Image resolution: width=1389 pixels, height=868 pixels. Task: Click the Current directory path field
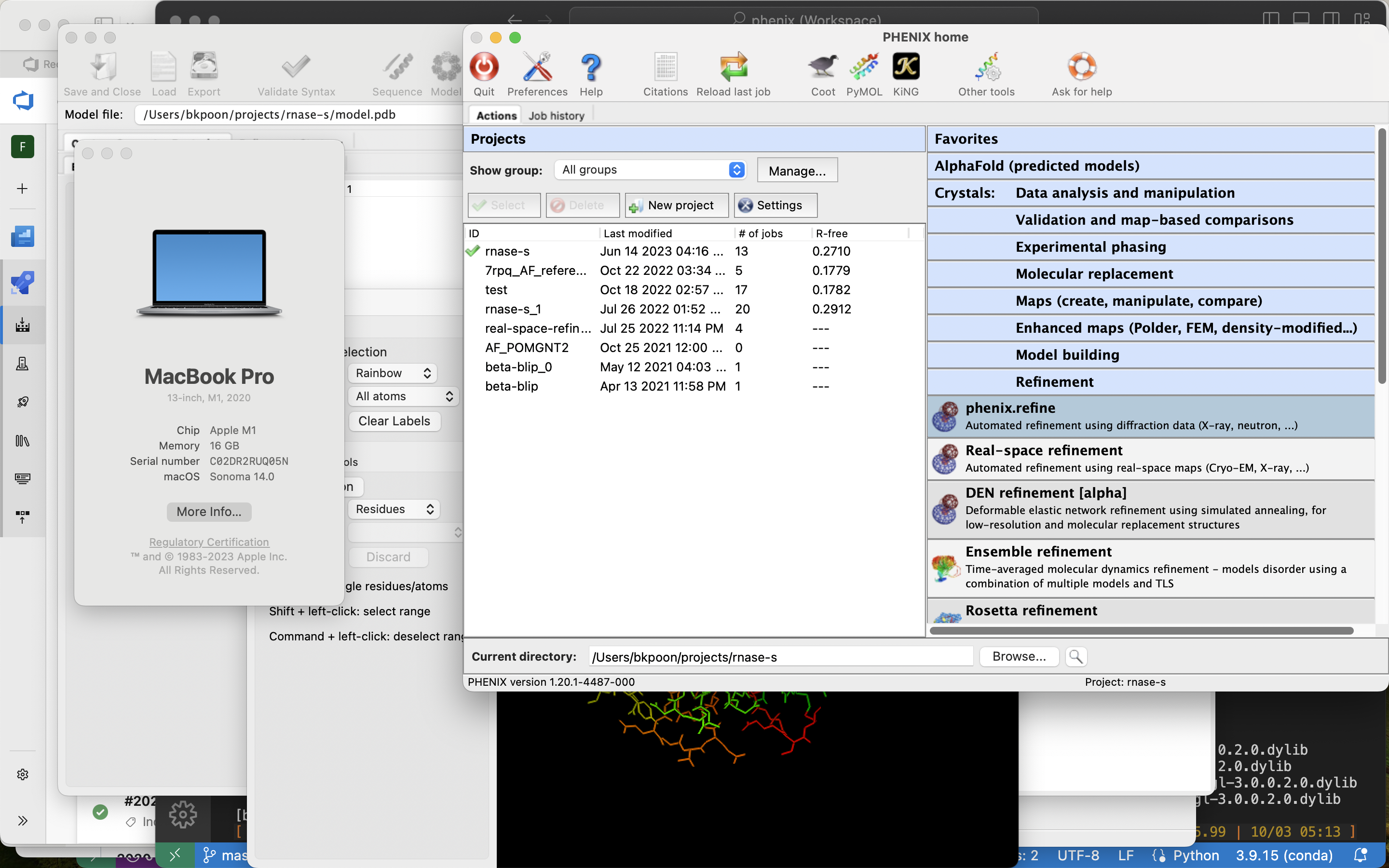[x=781, y=657]
